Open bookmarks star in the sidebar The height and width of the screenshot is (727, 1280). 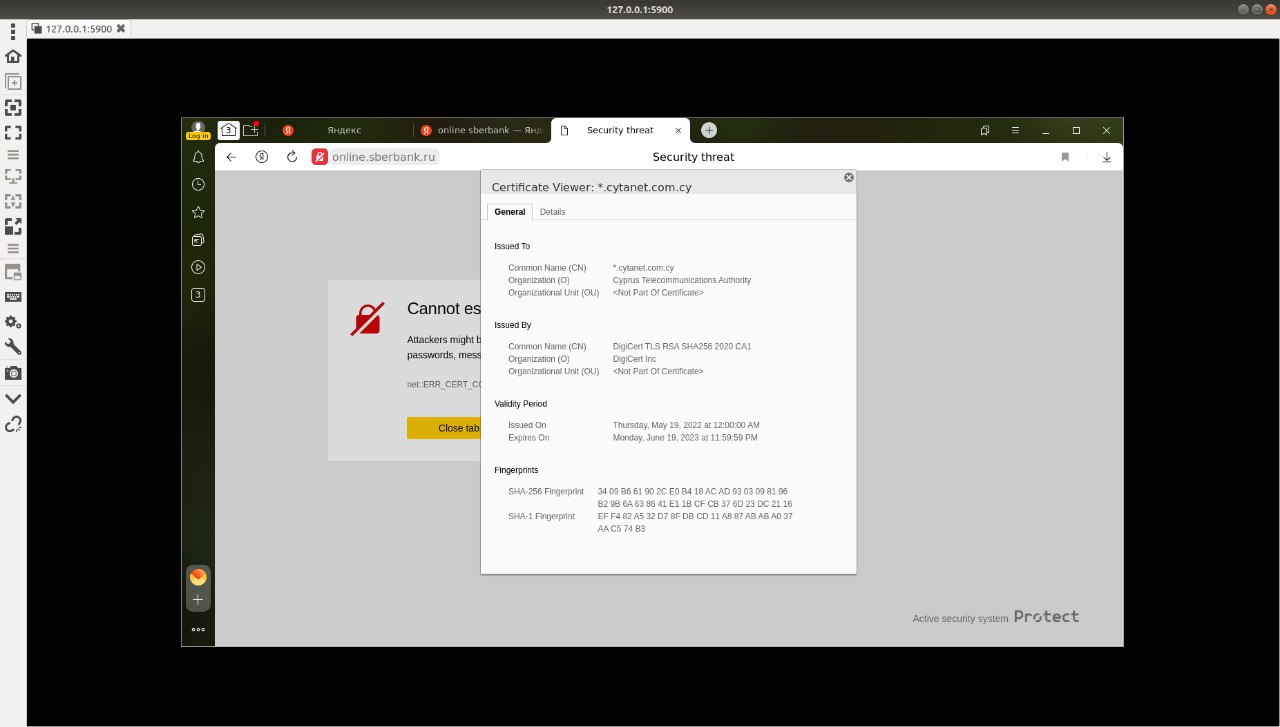tap(198, 212)
